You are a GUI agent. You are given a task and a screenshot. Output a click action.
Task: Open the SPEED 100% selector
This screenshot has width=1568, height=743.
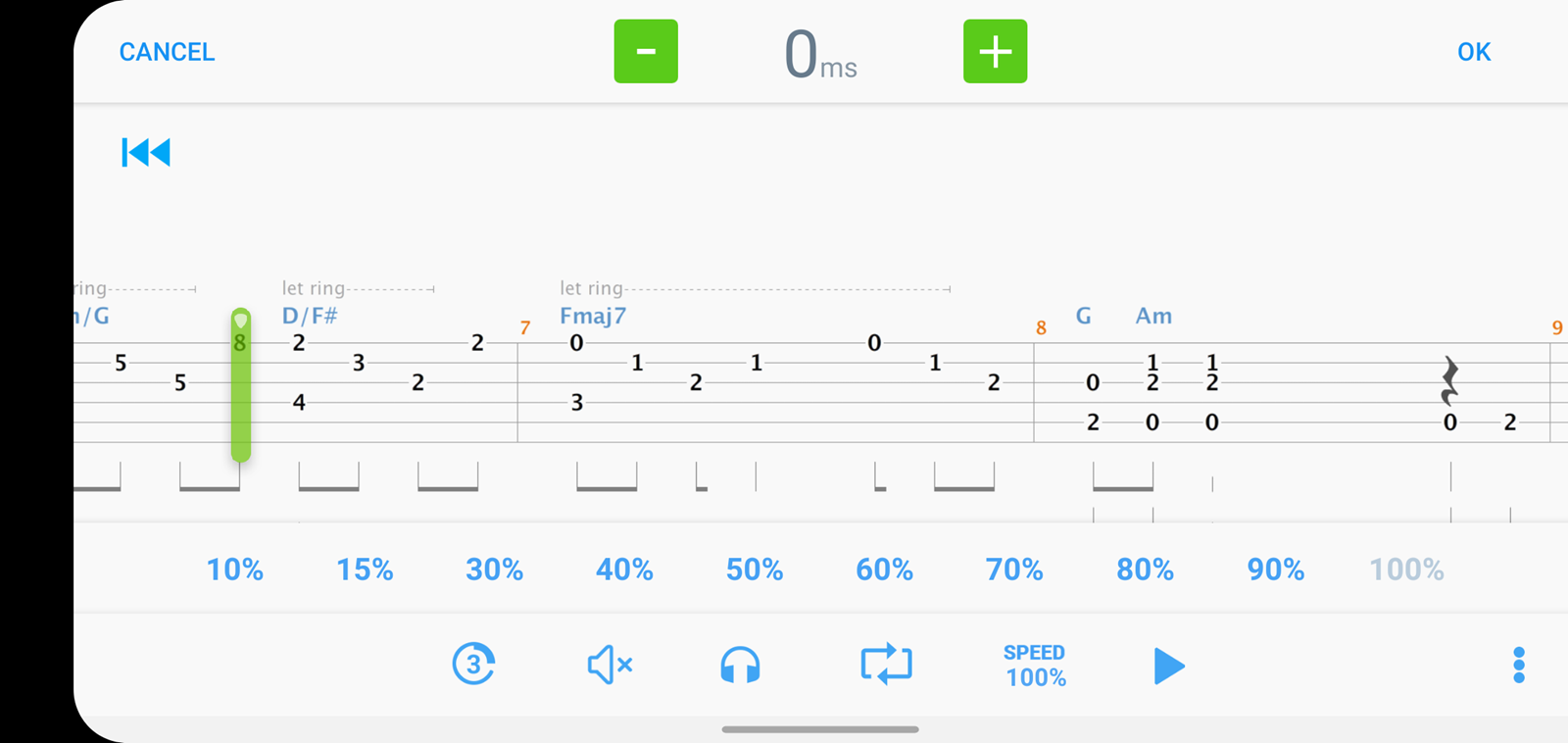(1035, 666)
